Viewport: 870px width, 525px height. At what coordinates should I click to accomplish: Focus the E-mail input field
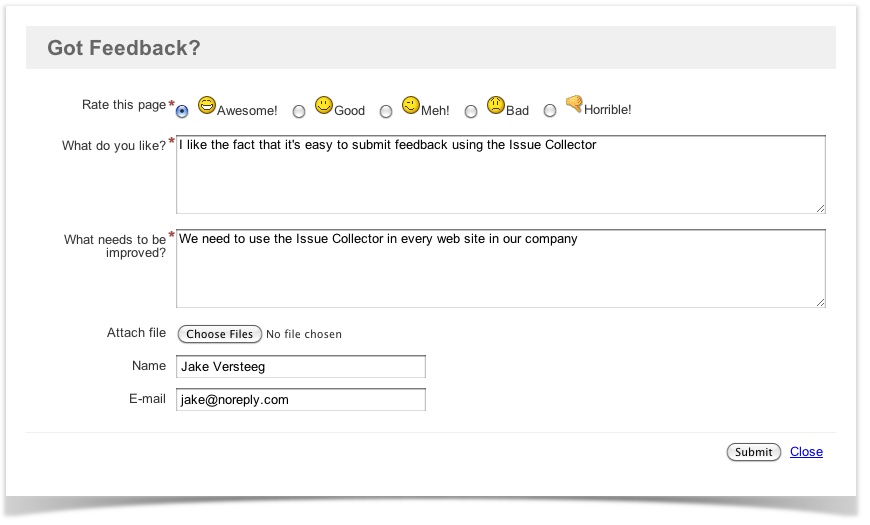tap(301, 400)
